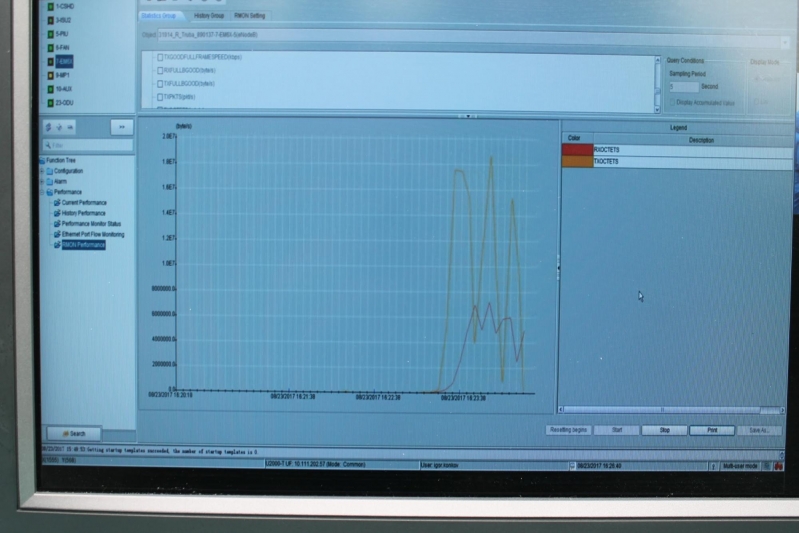
Task: Click first icon in function tree toolbar
Action: (48, 127)
